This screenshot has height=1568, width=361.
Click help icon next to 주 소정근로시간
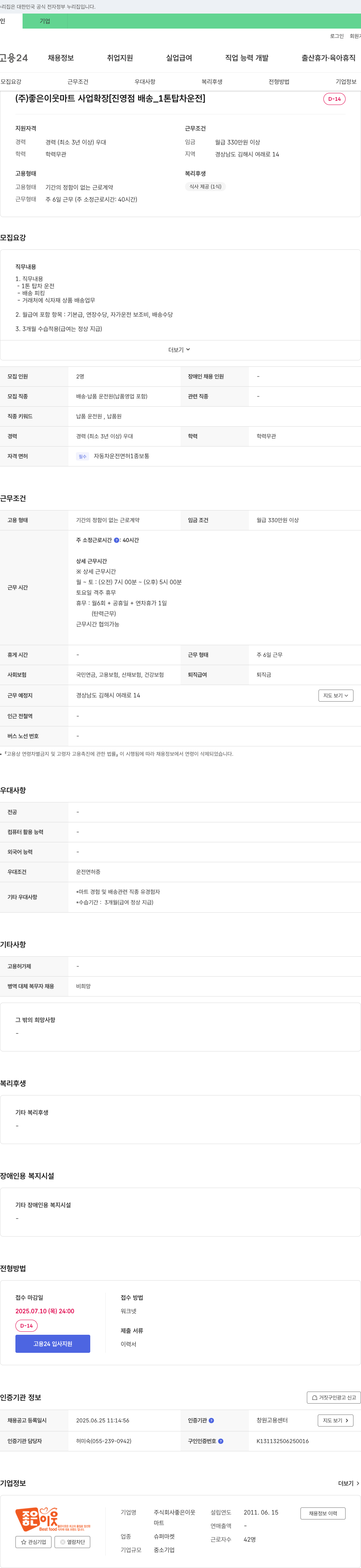point(116,541)
